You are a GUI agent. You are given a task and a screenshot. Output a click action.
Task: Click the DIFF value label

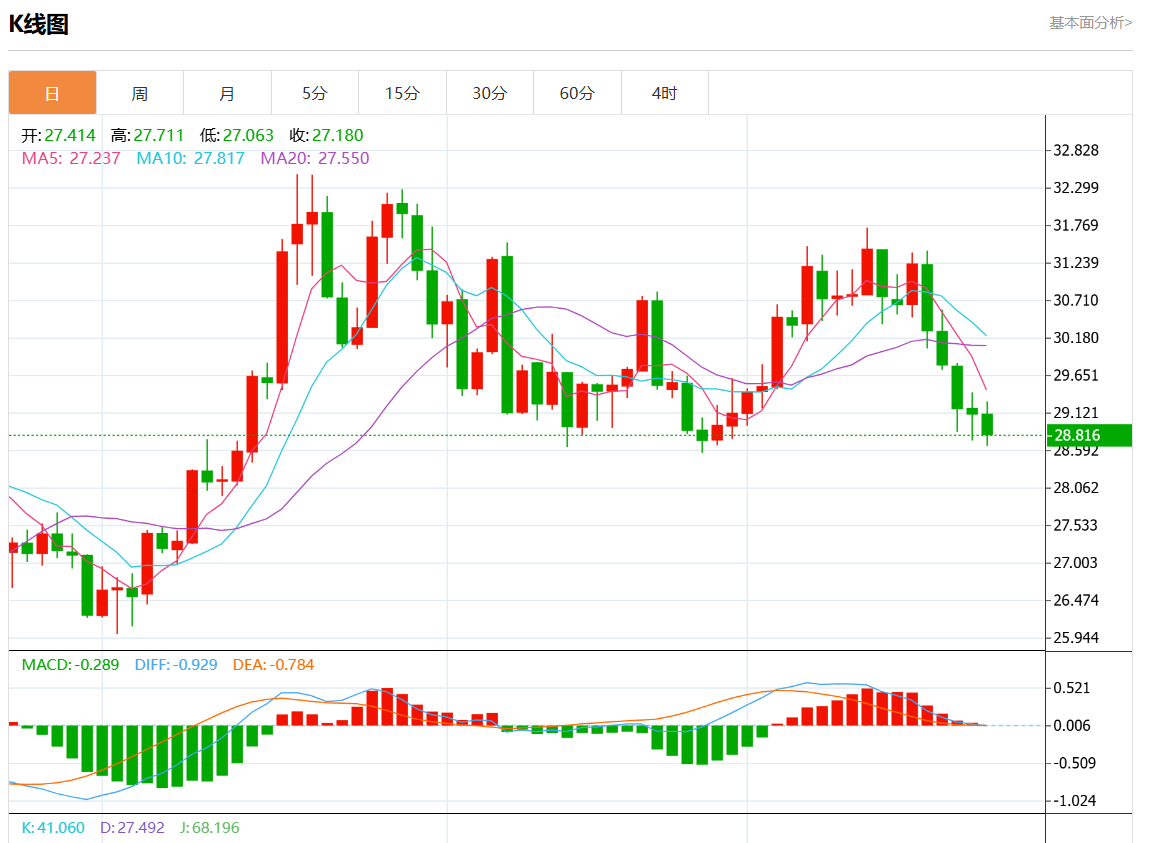[175, 664]
